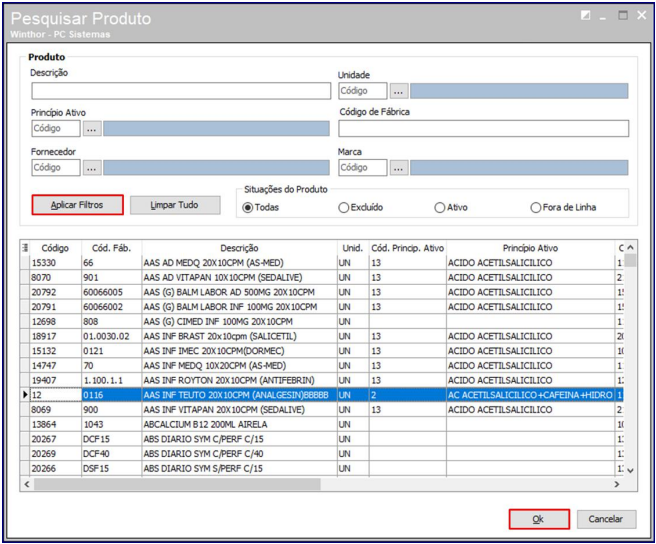Click the grid column selector icon
The image size is (656, 544).
click(25, 248)
